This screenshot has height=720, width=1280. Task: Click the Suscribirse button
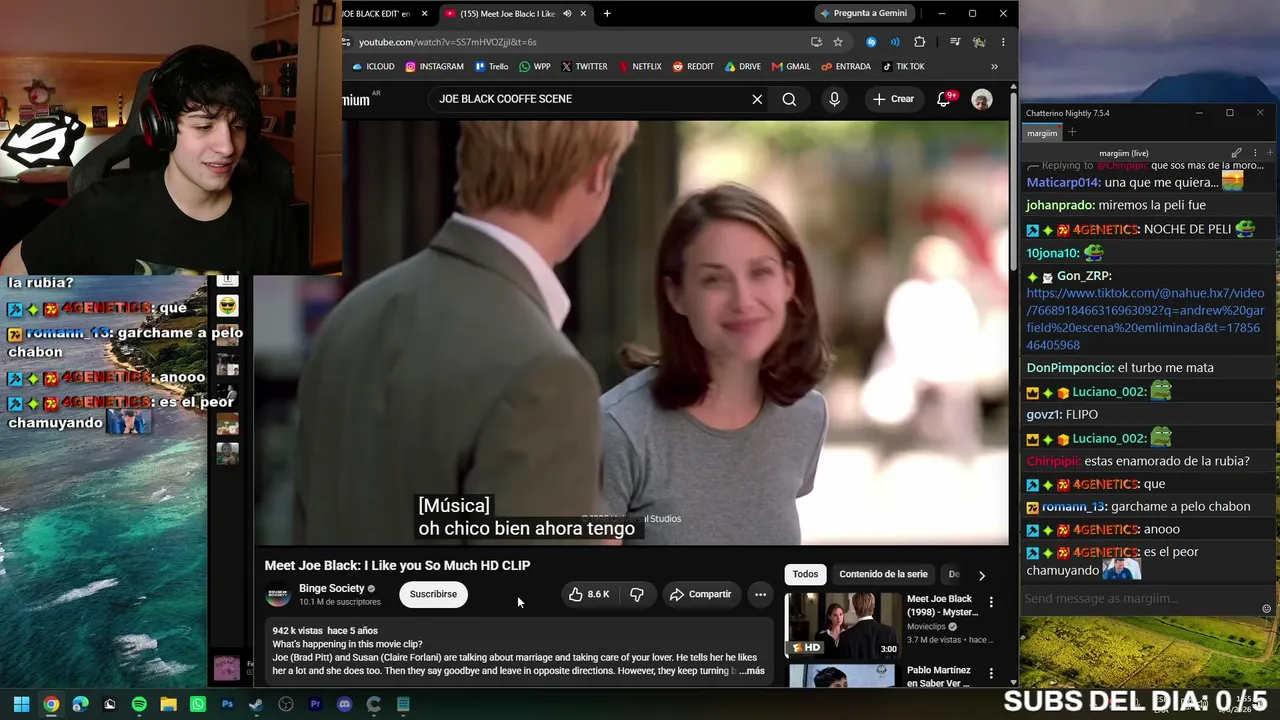point(433,594)
